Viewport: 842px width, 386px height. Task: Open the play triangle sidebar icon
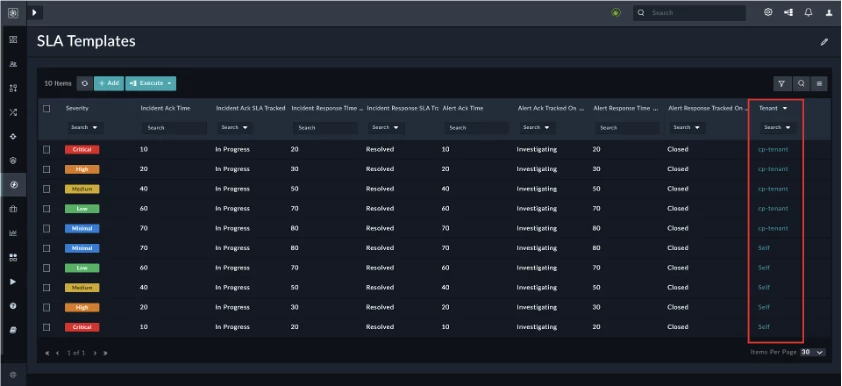click(13, 281)
